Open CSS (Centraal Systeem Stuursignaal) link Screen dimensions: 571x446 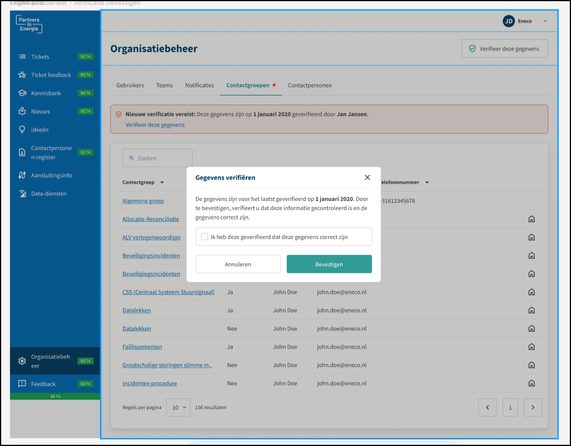(168, 292)
